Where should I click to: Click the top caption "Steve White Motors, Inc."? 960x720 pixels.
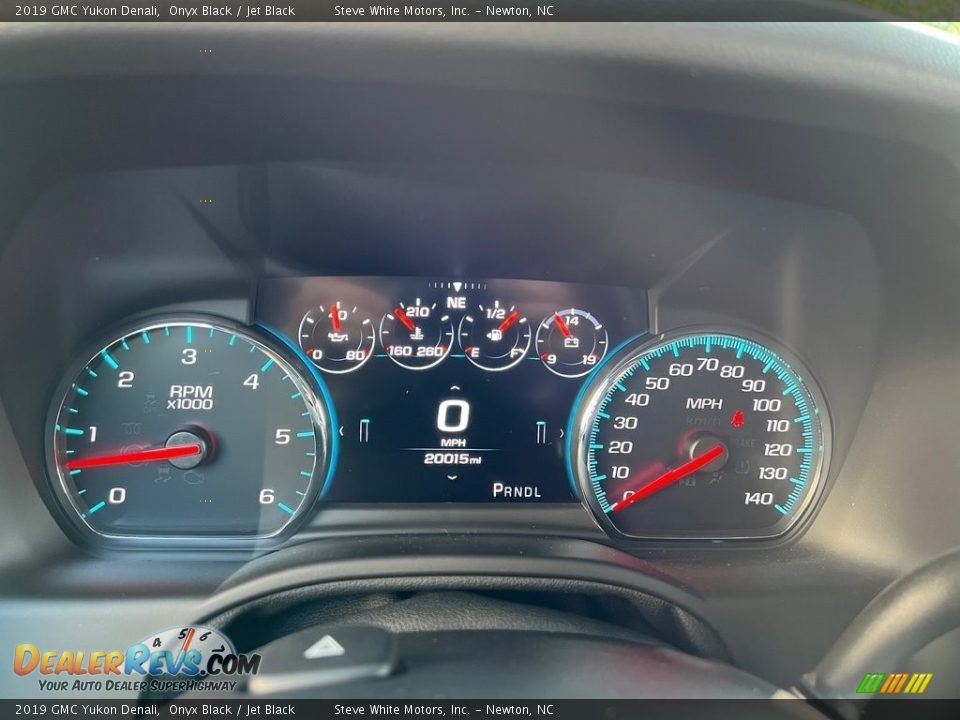tap(402, 10)
